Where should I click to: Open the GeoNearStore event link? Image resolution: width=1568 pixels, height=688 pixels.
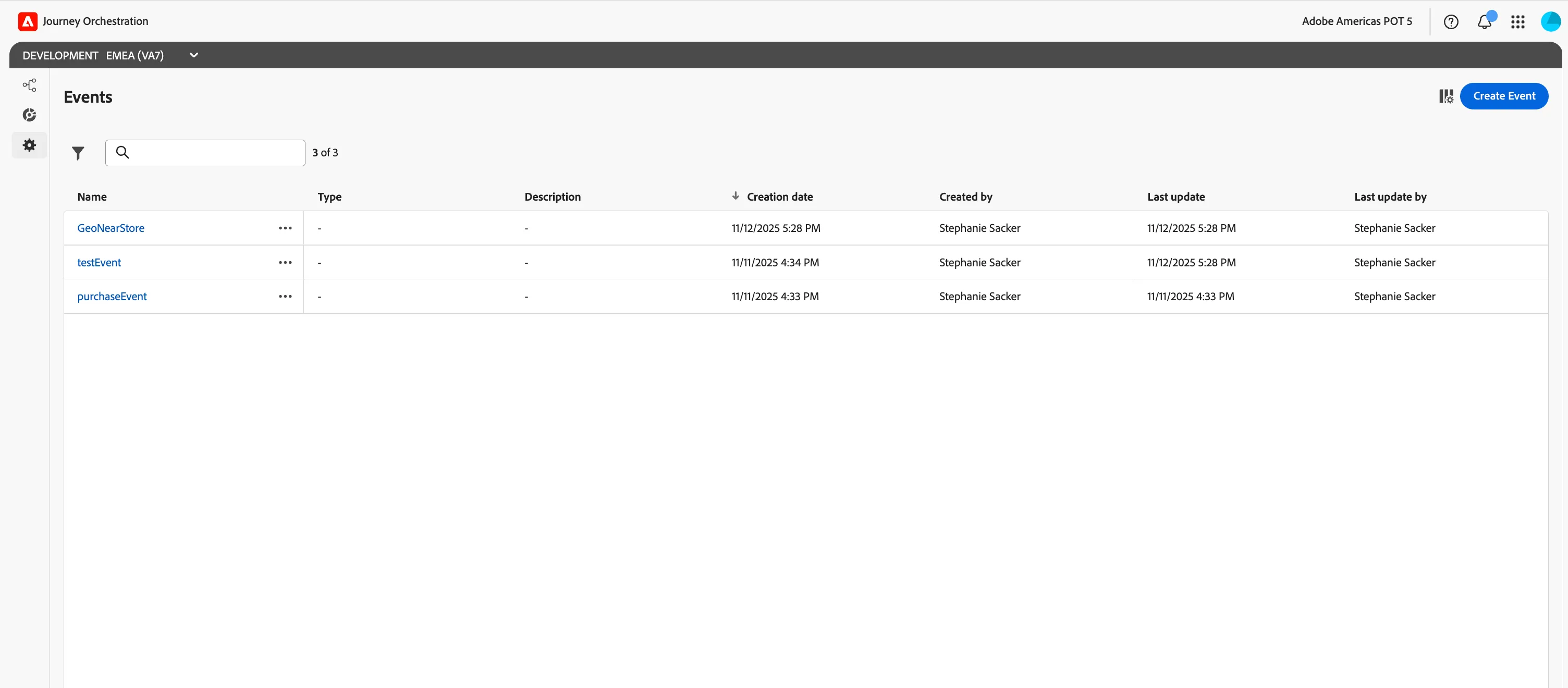111,228
